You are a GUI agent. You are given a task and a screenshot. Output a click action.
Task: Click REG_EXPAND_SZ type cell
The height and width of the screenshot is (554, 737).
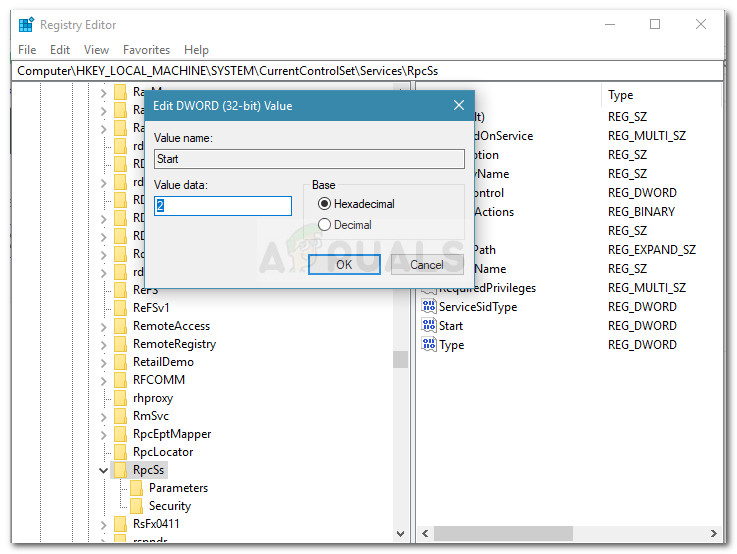coord(651,250)
